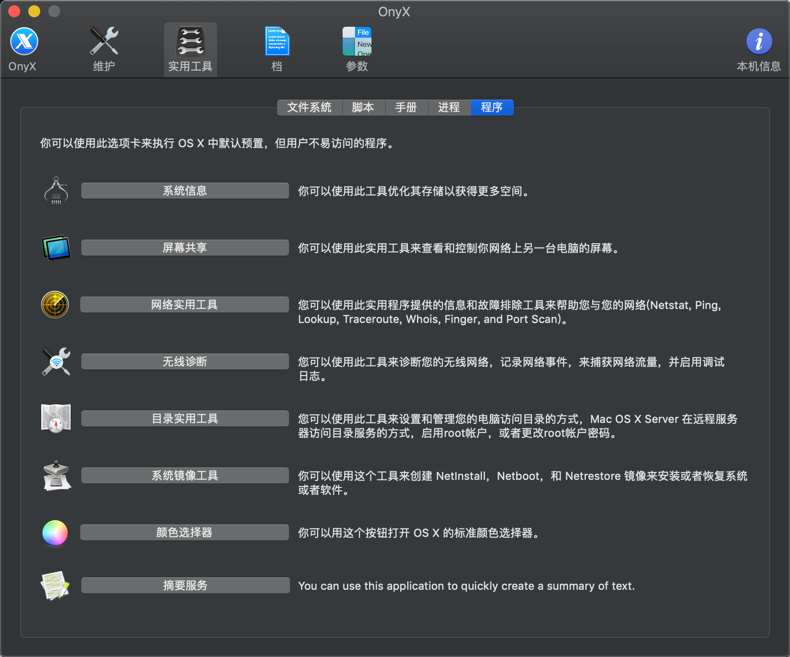
Task: Click the description mentioning Netstat, Ping
Action: (x=509, y=312)
